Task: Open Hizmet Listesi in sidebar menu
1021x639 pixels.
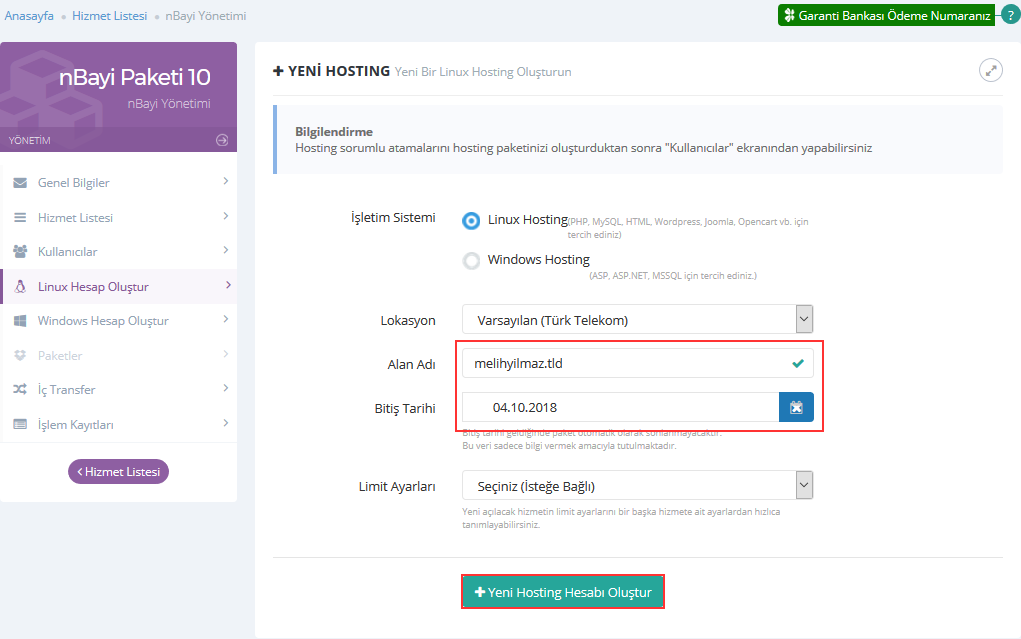Action: pyautogui.click(x=75, y=218)
